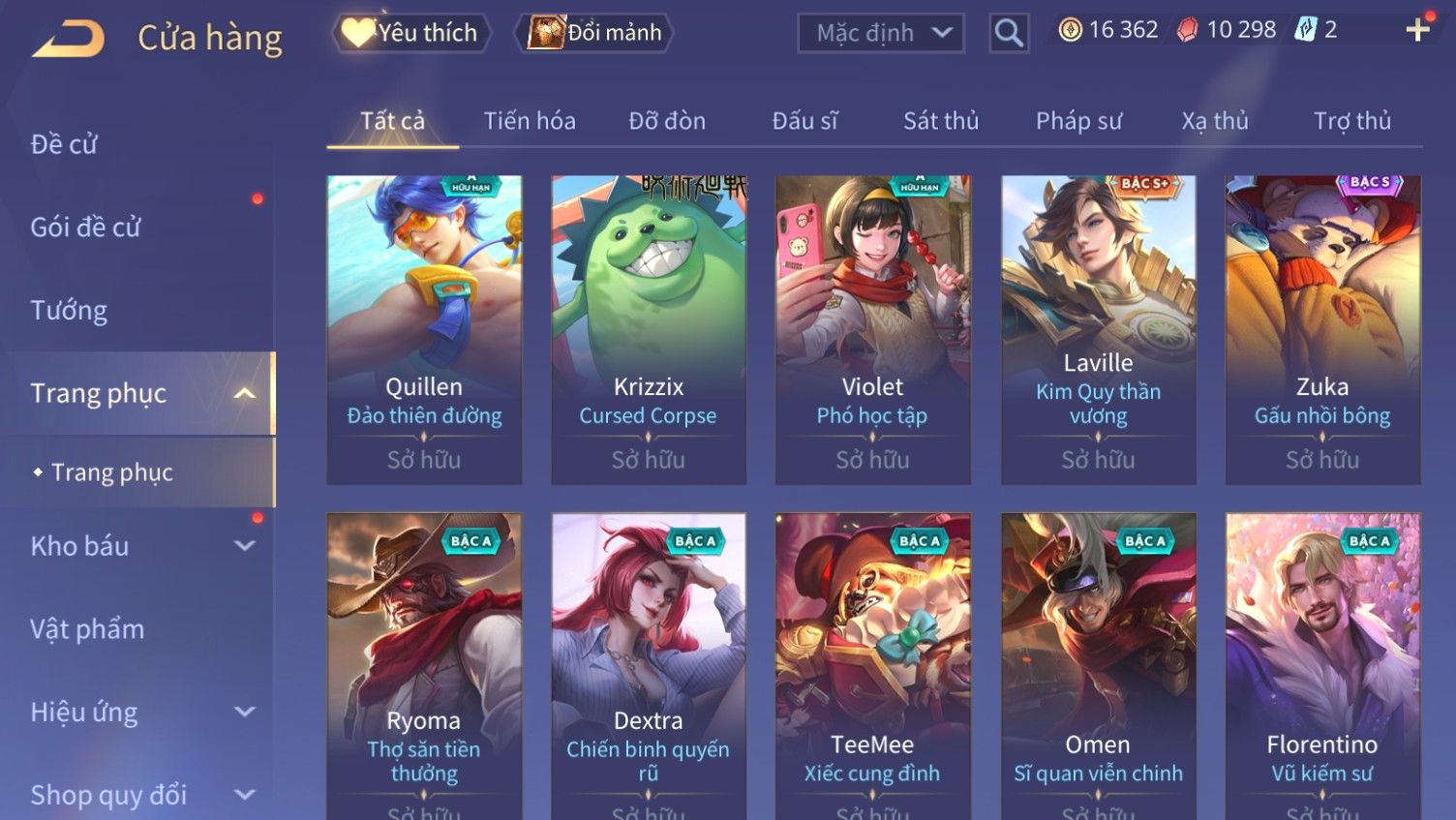Image resolution: width=1456 pixels, height=820 pixels.
Task: Select the Tiến hóa tab
Action: click(530, 121)
